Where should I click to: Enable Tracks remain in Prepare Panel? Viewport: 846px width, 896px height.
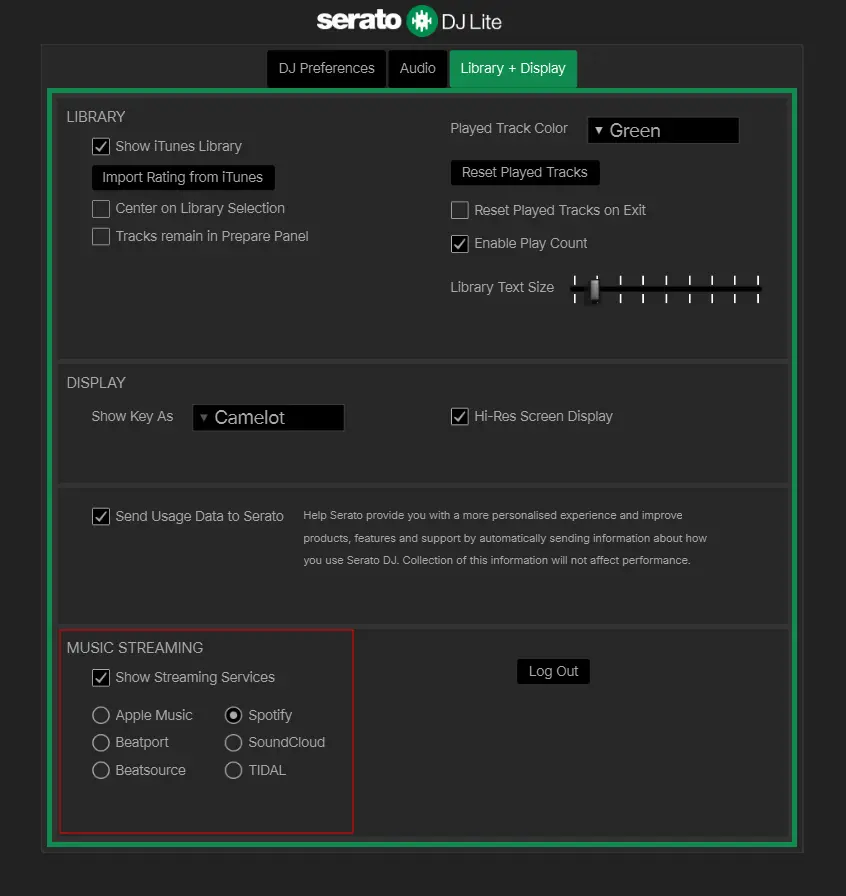click(x=101, y=237)
